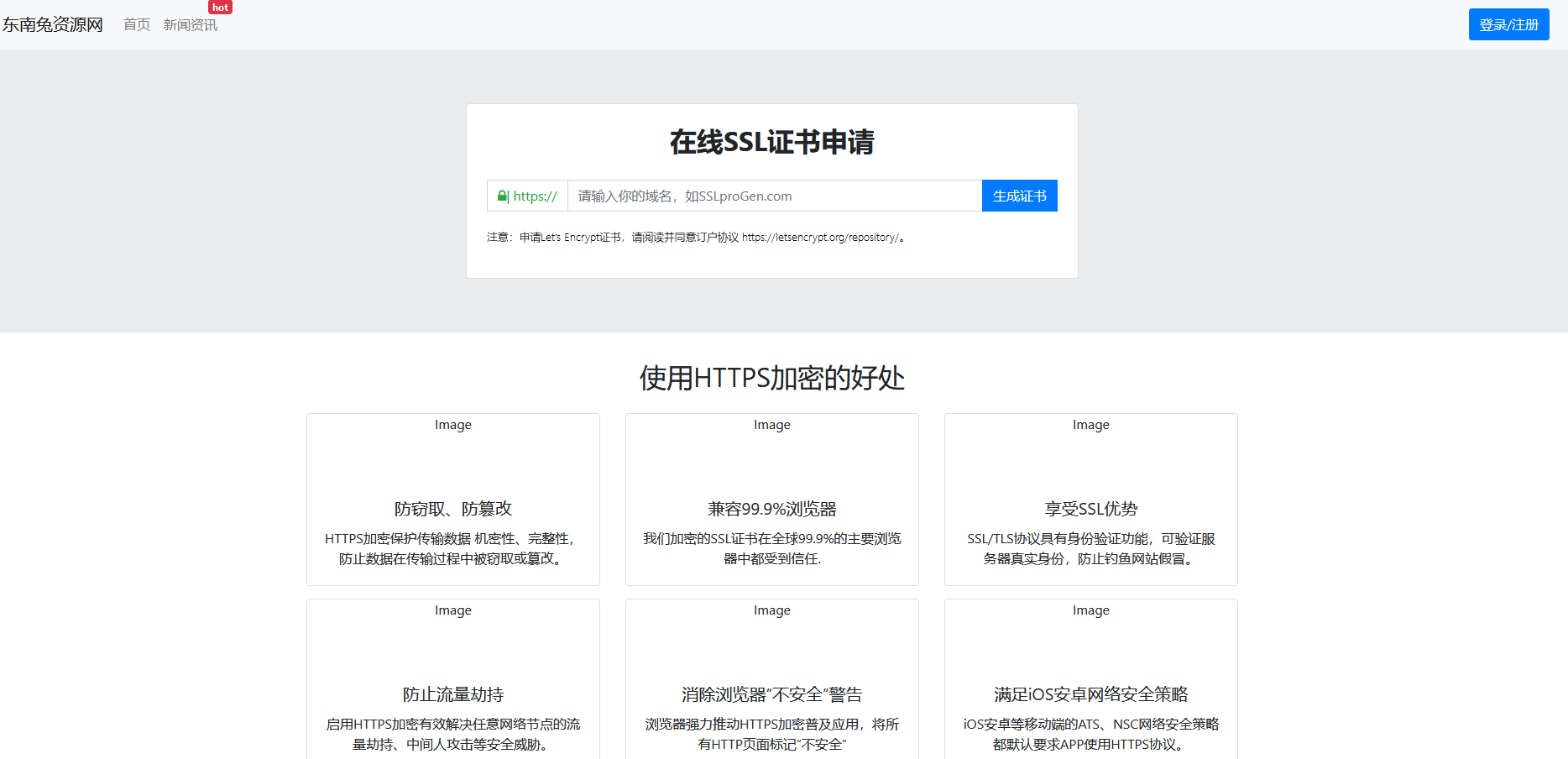This screenshot has width=1568, height=759.
Task: Select the 防窃取、防篡改 card title
Action: point(453,509)
